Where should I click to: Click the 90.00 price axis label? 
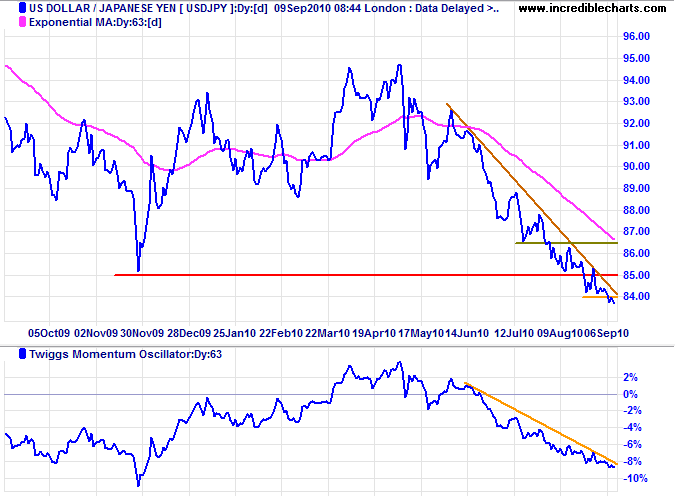click(x=636, y=166)
